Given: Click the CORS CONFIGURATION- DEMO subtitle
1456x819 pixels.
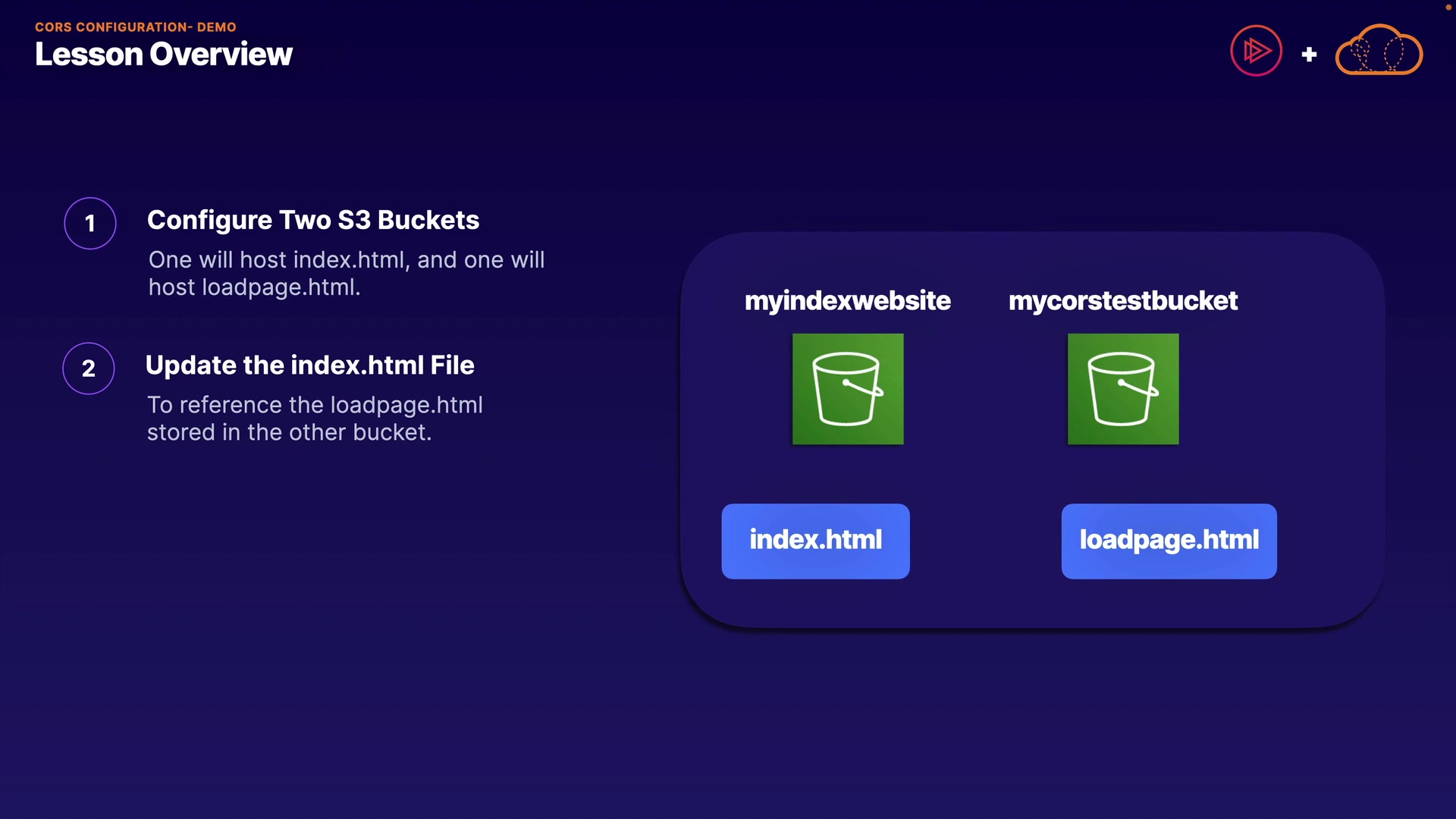Looking at the screenshot, I should 135,27.
